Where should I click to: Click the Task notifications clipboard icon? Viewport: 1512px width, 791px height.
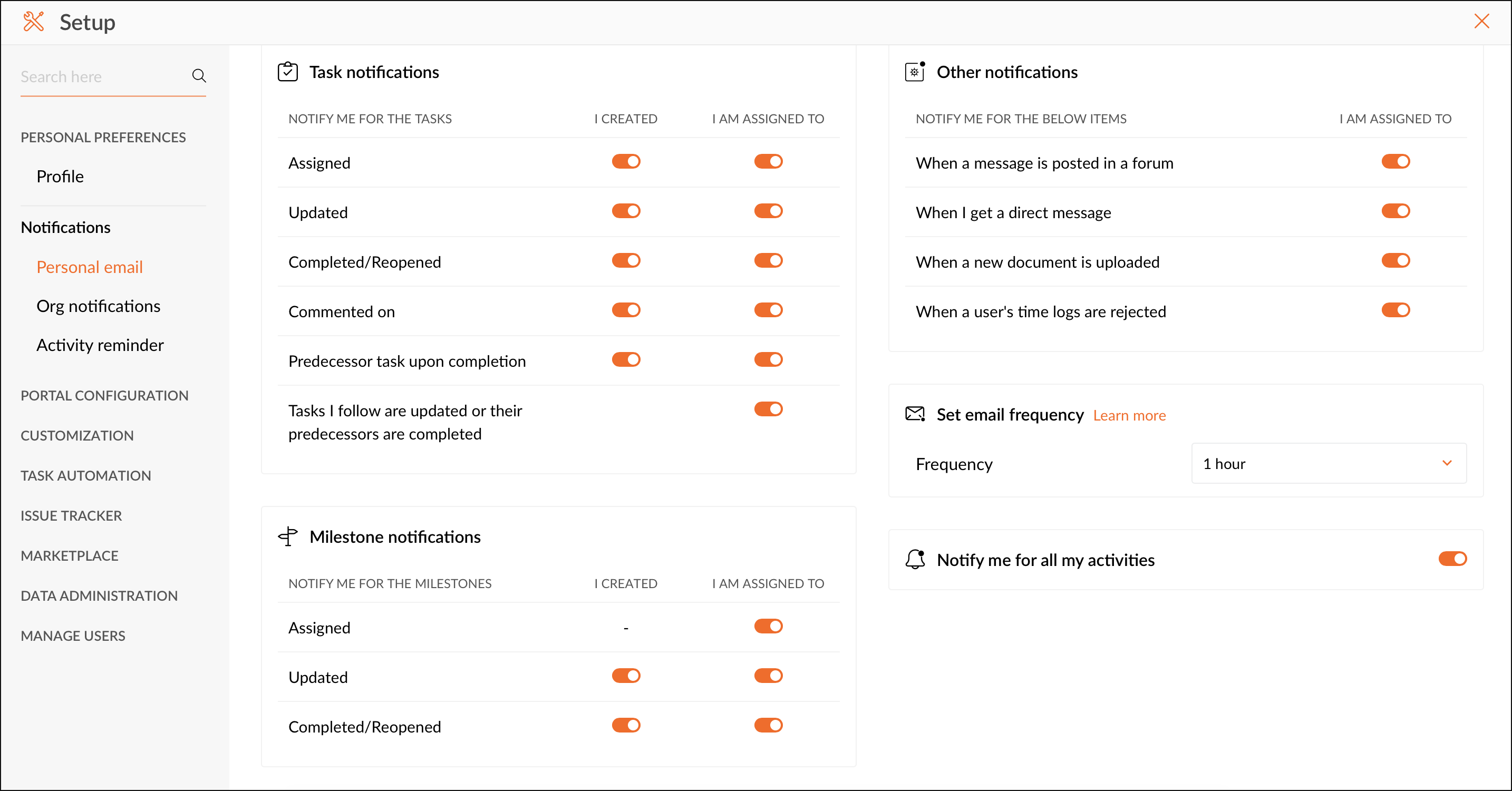(288, 72)
